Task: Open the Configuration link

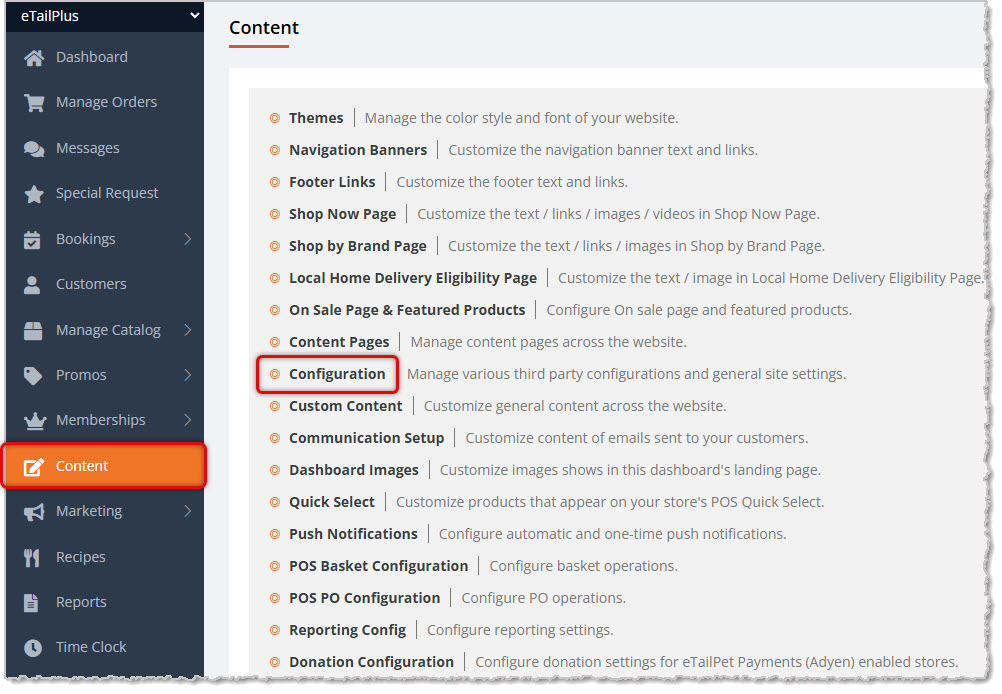Action: coord(337,374)
